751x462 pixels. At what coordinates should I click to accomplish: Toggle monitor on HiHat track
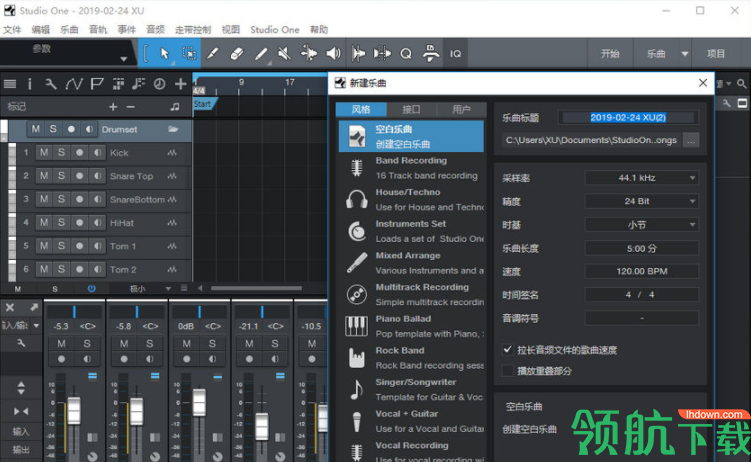point(97,223)
